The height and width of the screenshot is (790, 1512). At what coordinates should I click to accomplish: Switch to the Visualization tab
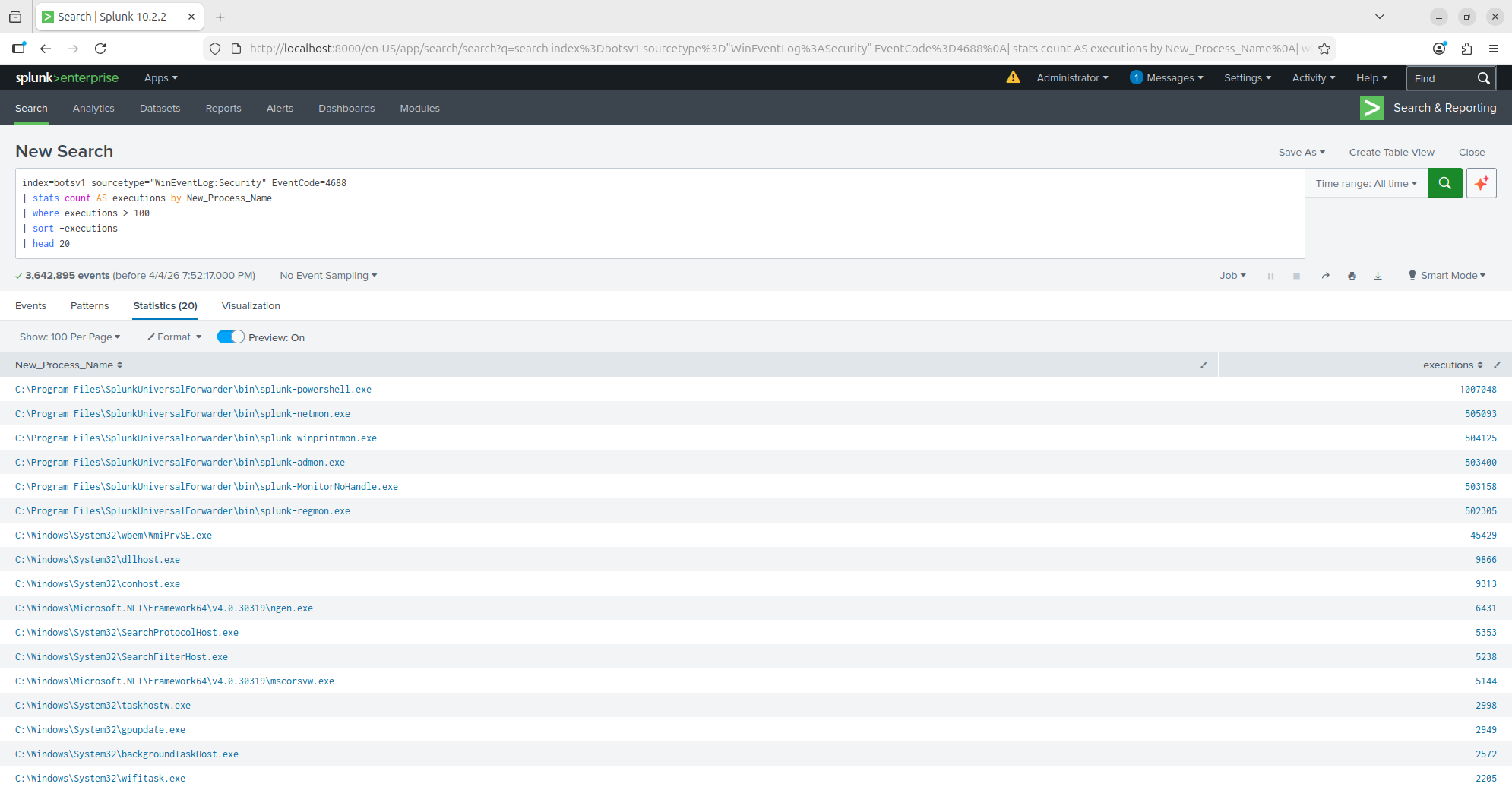(251, 306)
